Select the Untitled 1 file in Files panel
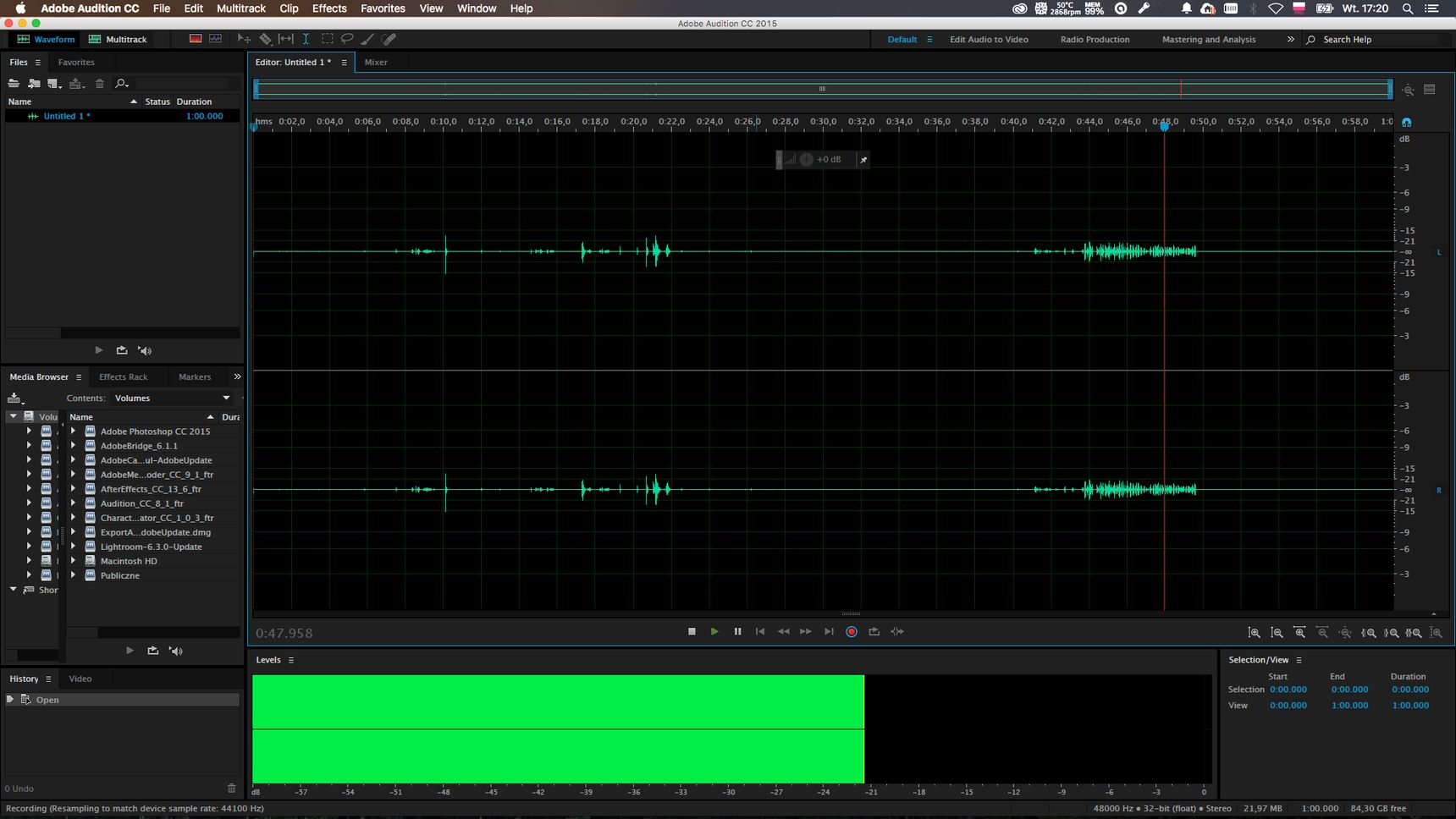The width and height of the screenshot is (1456, 819). (x=123, y=116)
